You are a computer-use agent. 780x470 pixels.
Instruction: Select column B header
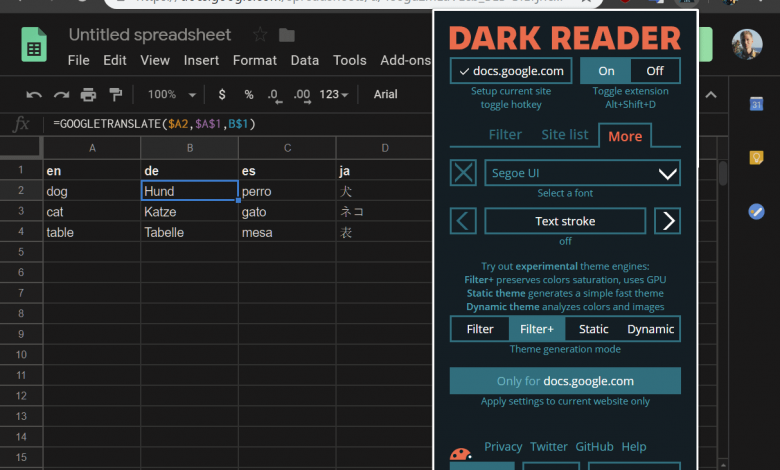pyautogui.click(x=190, y=148)
